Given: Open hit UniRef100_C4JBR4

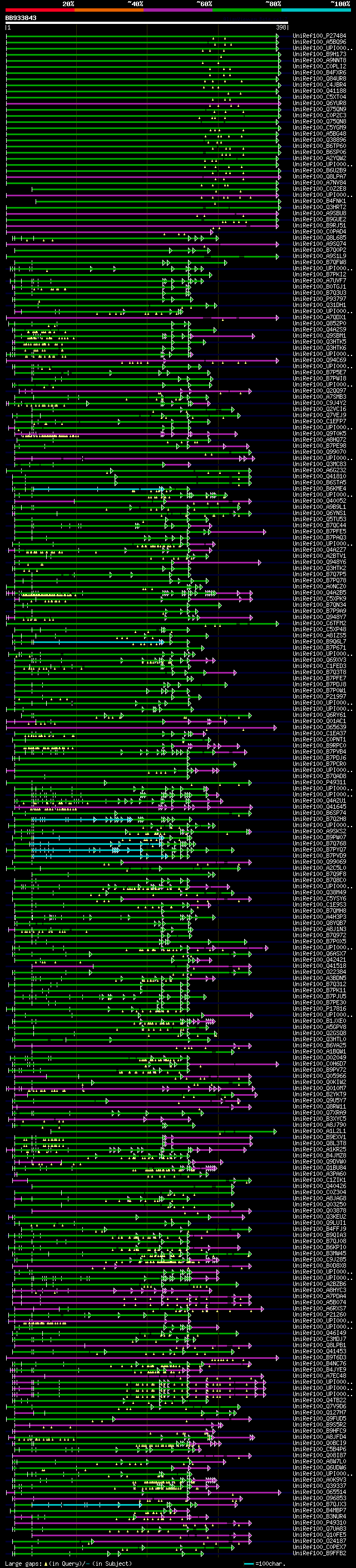Looking at the screenshot, I should (319, 85).
